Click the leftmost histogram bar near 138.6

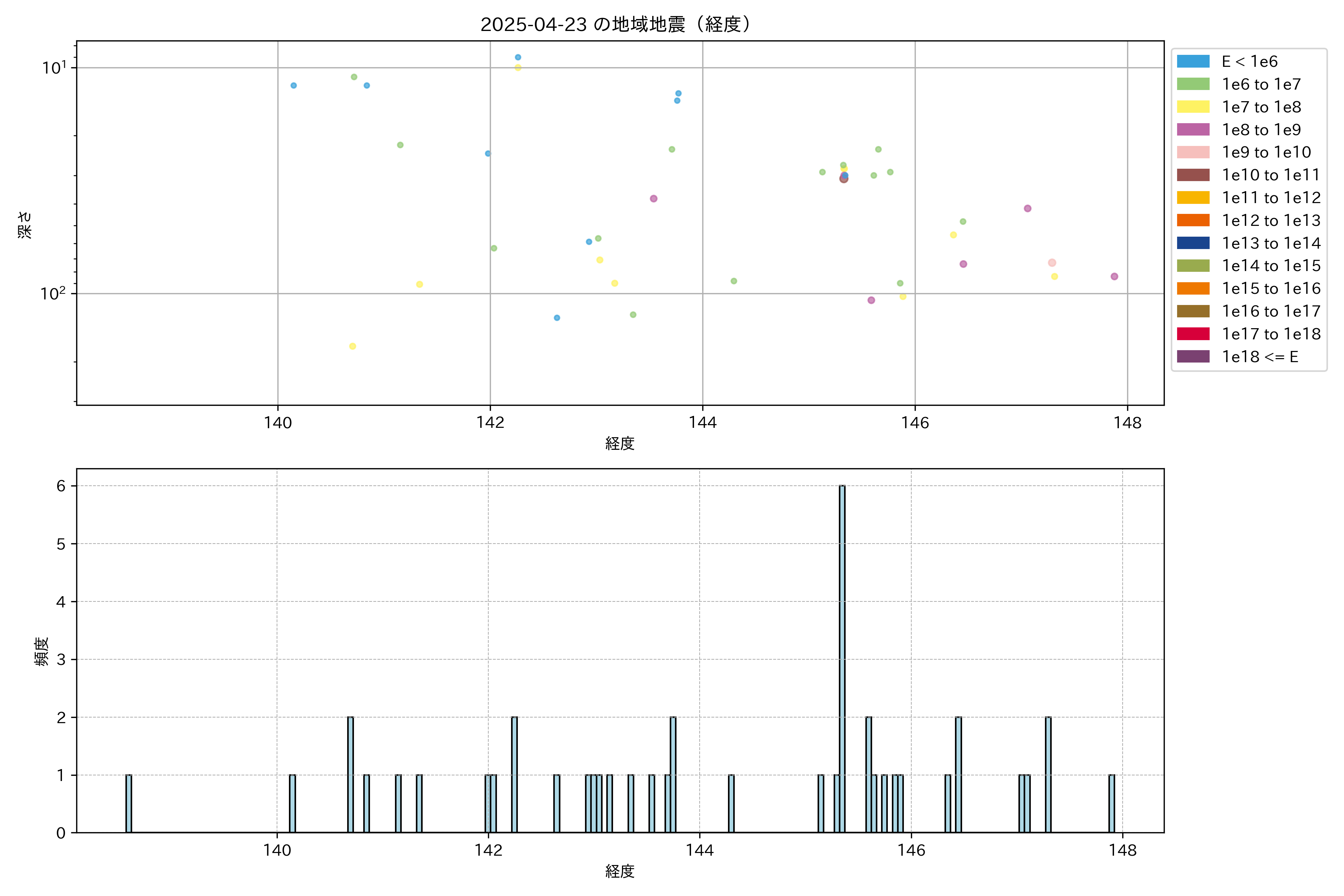pyautogui.click(x=128, y=803)
